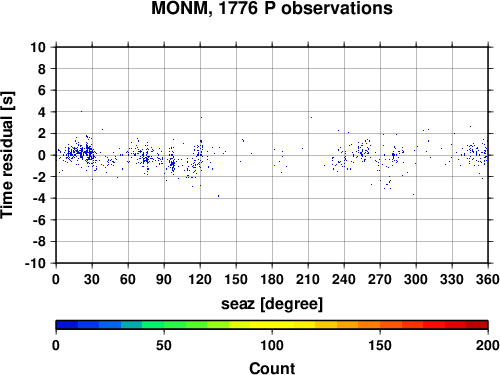Click the x-axis tick label 90

(164, 279)
